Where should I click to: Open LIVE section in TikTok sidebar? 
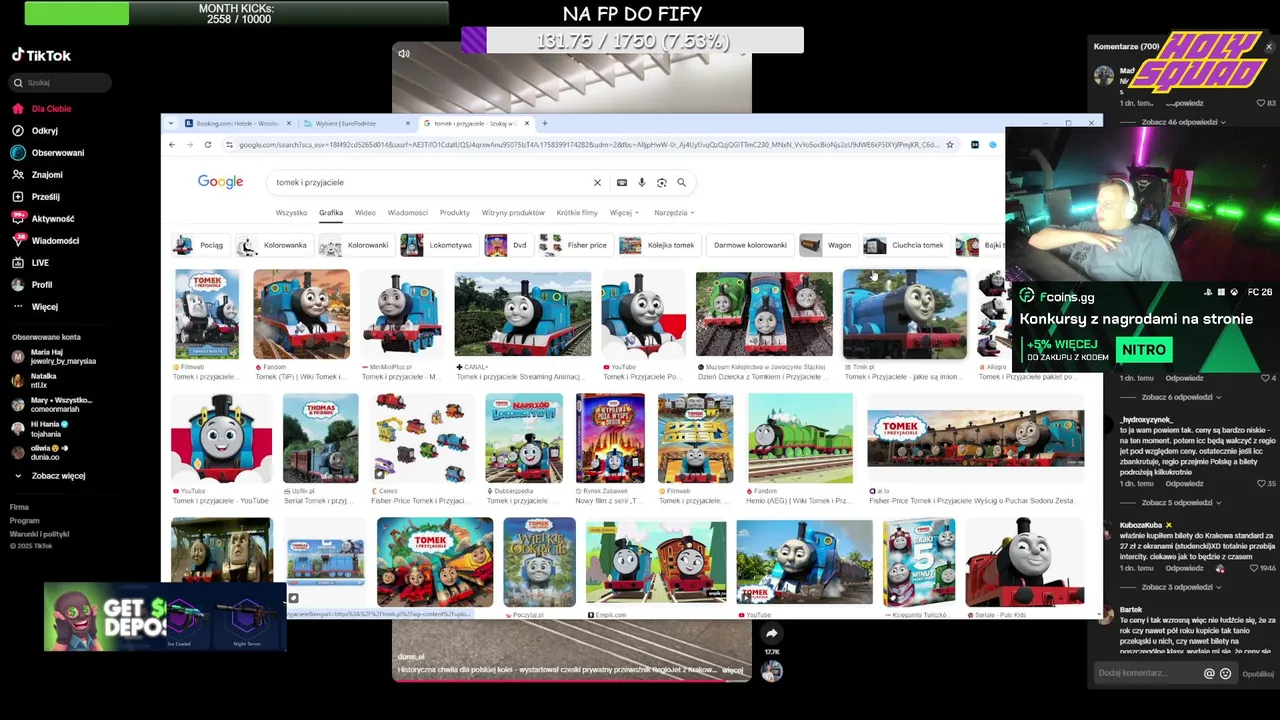coord(30,263)
